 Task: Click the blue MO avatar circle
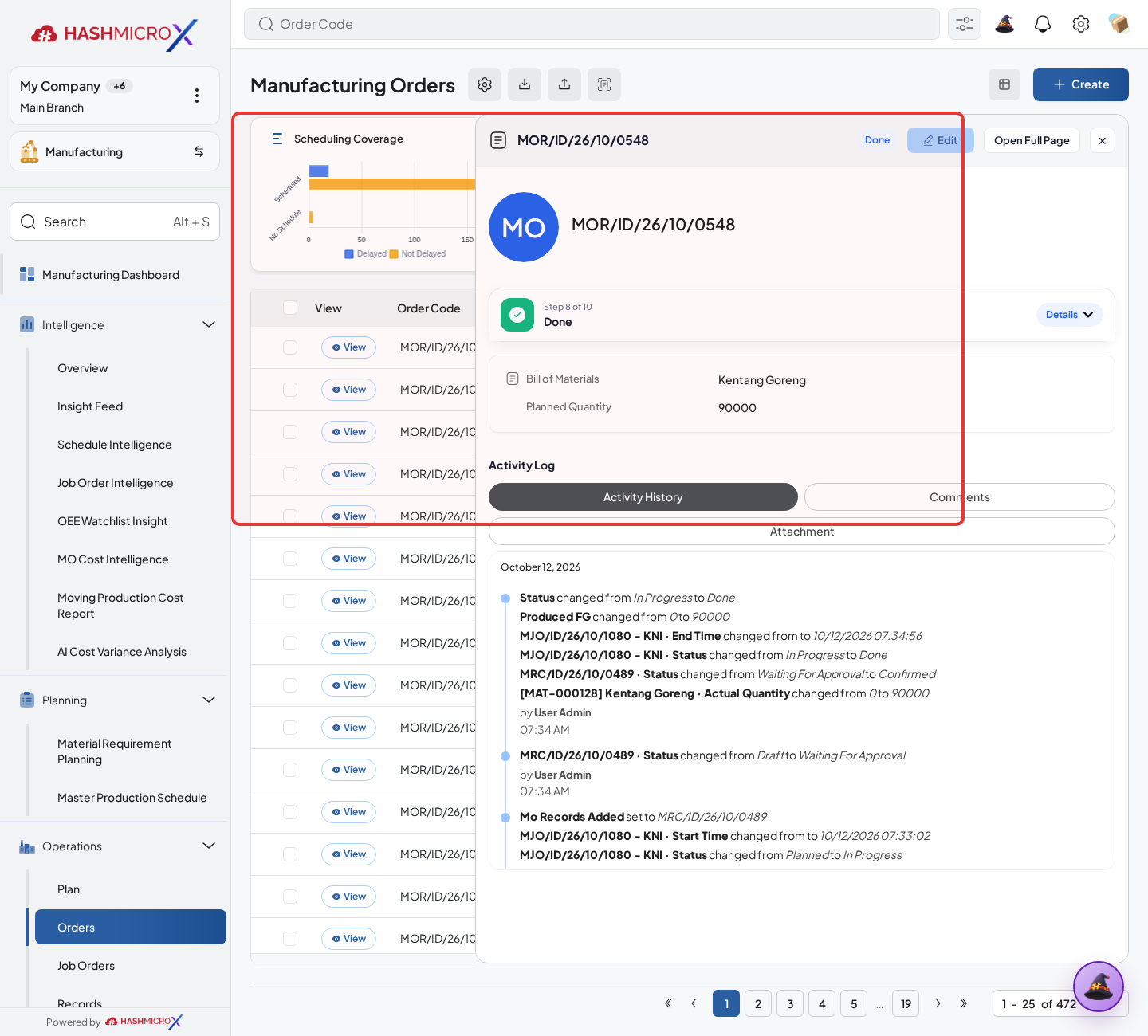pos(524,227)
